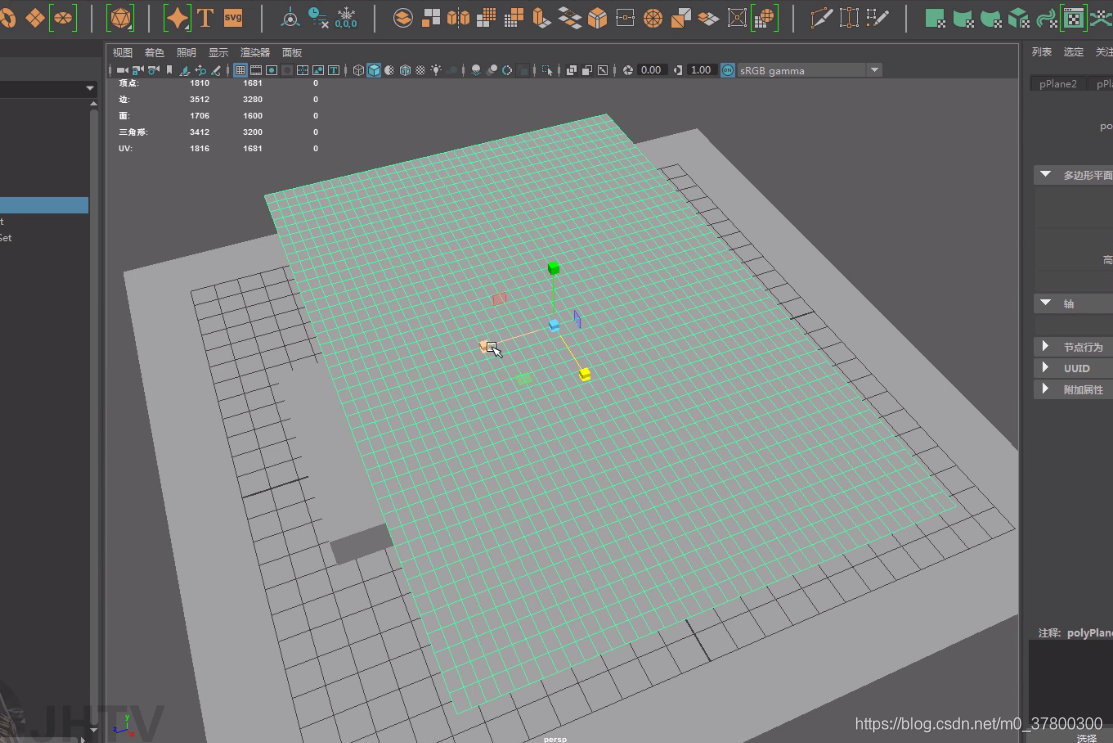Viewport: 1113px width, 743px height.
Task: Click the lock camera panel icon
Action: coord(138,70)
